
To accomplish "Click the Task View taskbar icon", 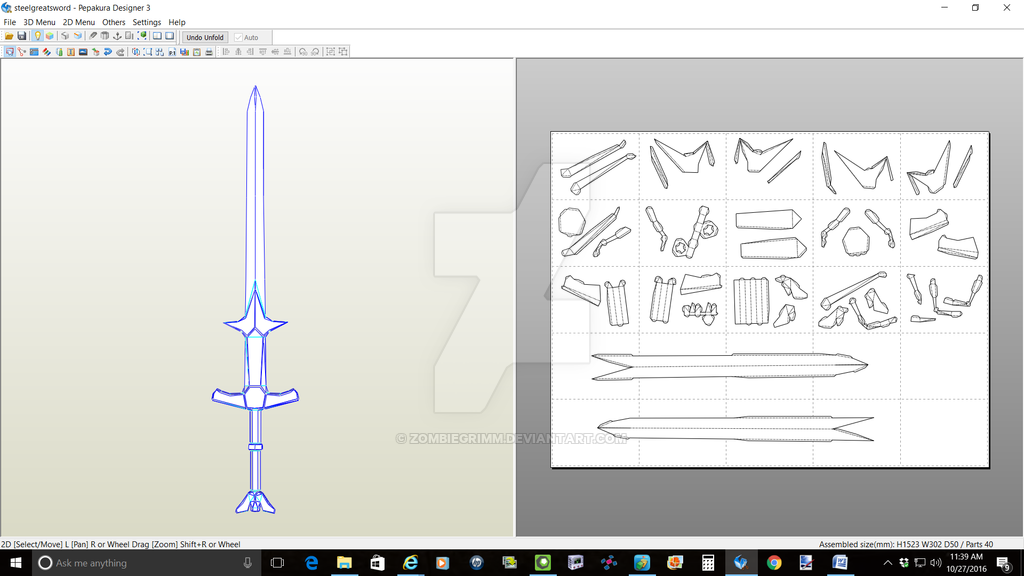I will click(x=278, y=562).
